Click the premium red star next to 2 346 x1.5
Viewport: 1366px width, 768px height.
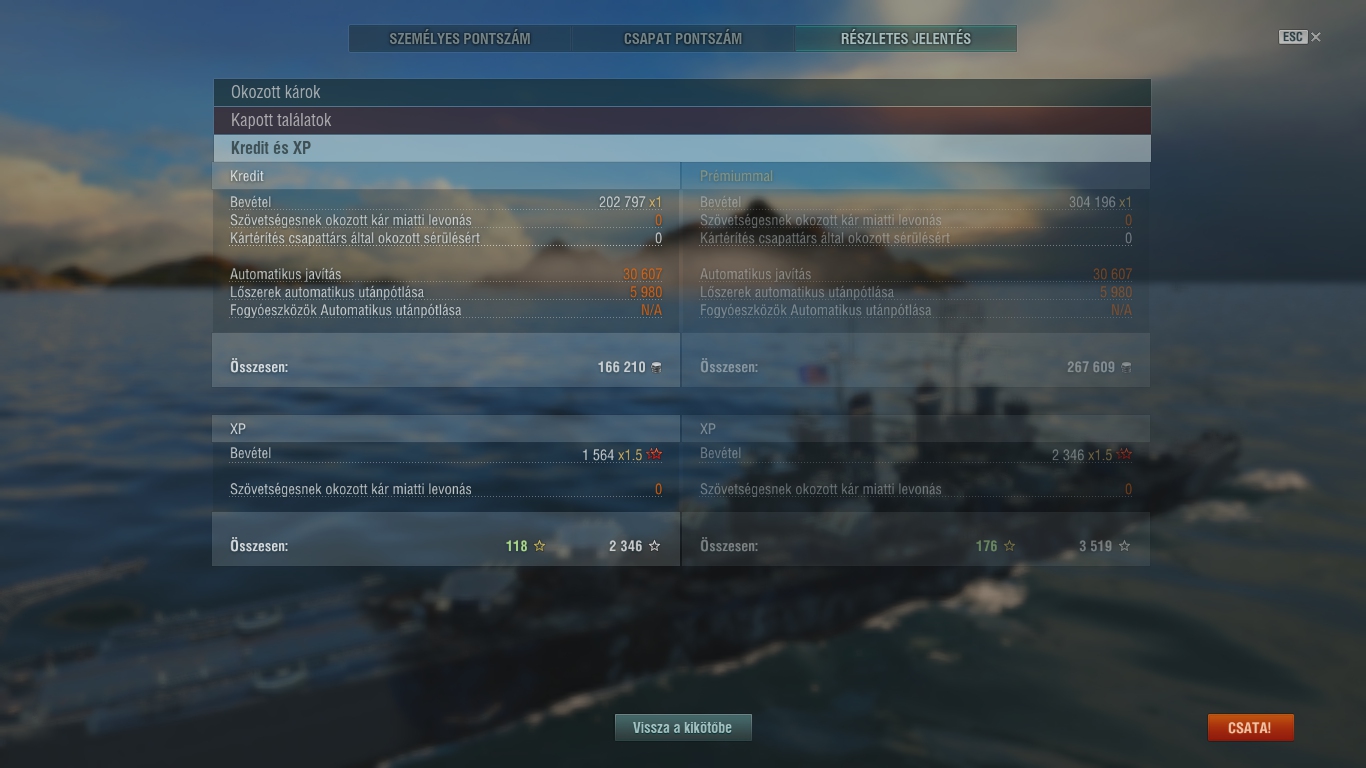point(1124,454)
